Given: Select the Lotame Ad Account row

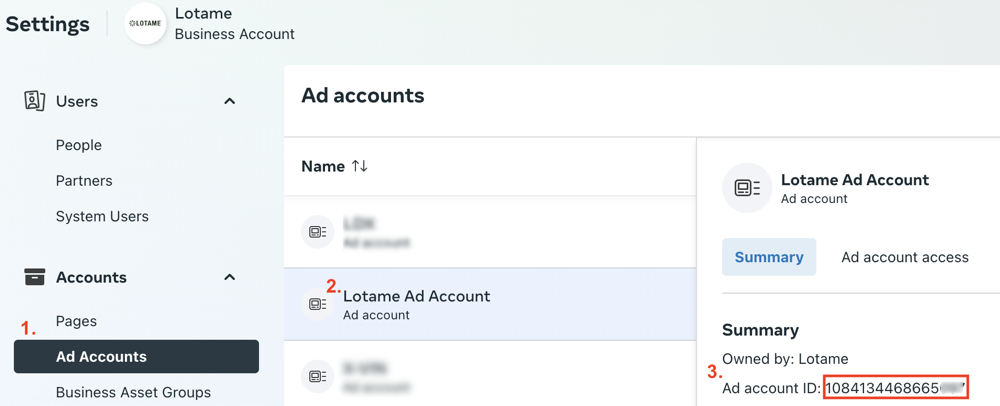Looking at the screenshot, I should [490, 304].
